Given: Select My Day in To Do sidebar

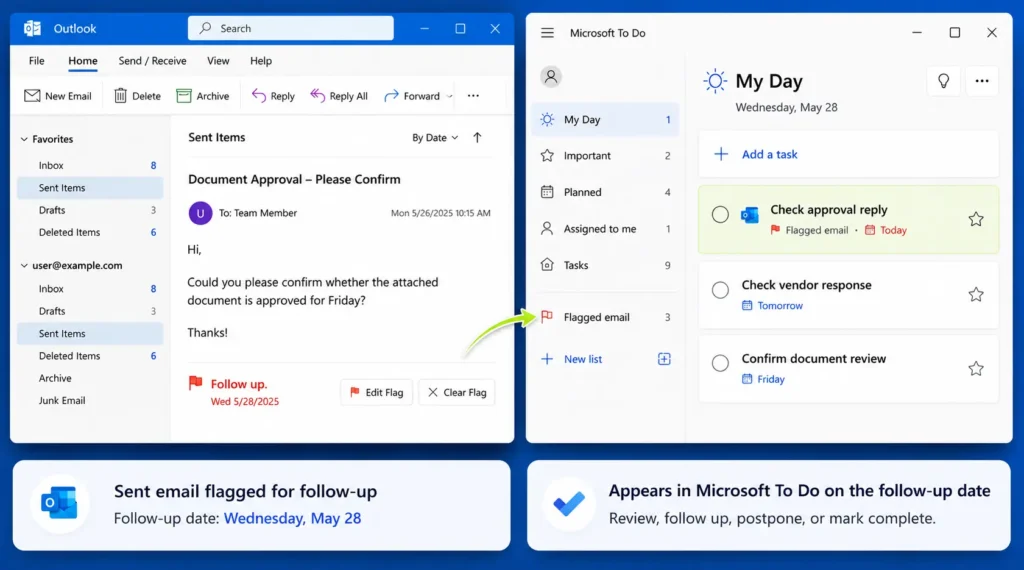Looking at the screenshot, I should coord(605,119).
